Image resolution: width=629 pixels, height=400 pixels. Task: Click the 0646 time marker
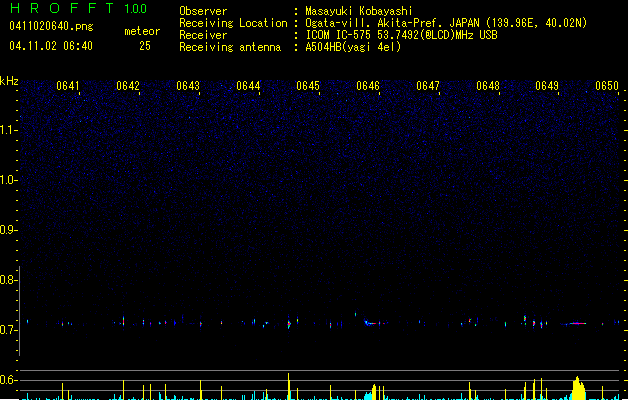pyautogui.click(x=368, y=86)
